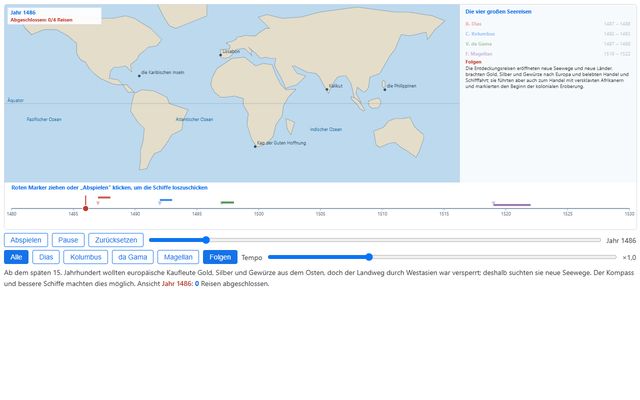
Task: Click the Kalikut location dot on map
Action: tap(327, 89)
